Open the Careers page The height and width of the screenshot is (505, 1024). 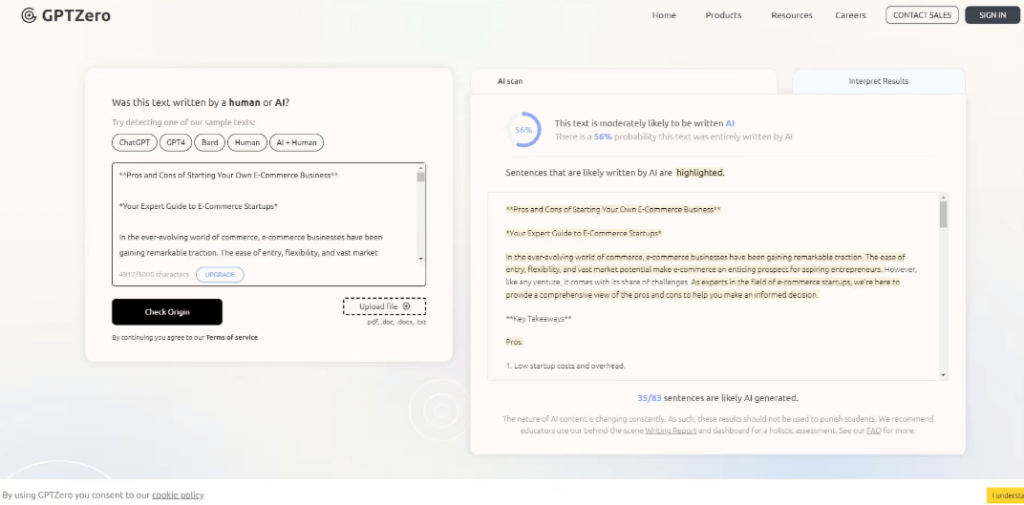pyautogui.click(x=850, y=15)
